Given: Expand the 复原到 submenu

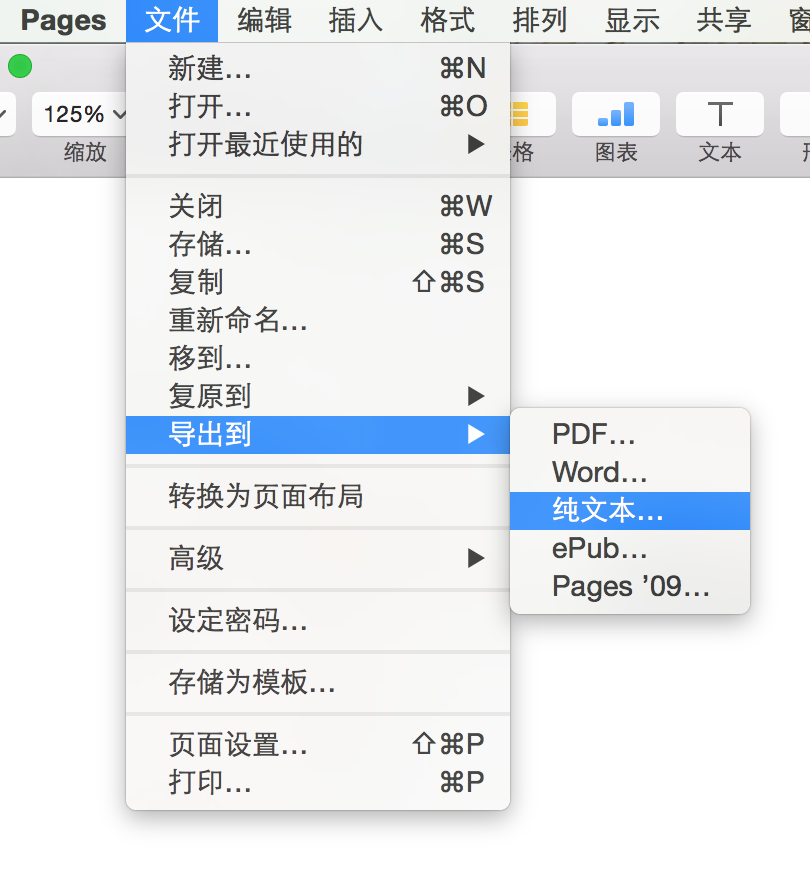Looking at the screenshot, I should coord(318,396).
